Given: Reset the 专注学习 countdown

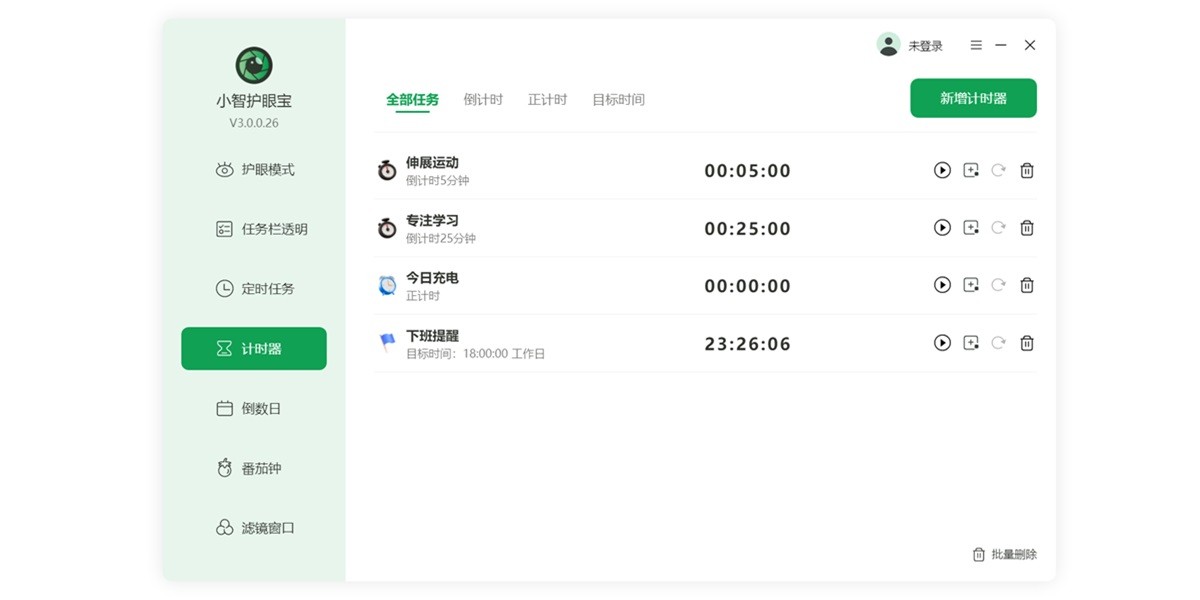Looking at the screenshot, I should point(997,228).
